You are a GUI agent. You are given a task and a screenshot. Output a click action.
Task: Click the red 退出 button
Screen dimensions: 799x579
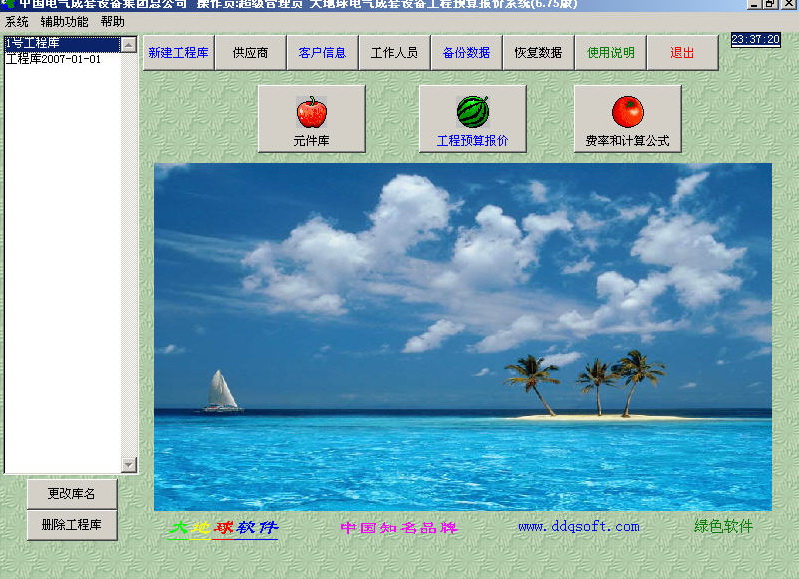682,52
